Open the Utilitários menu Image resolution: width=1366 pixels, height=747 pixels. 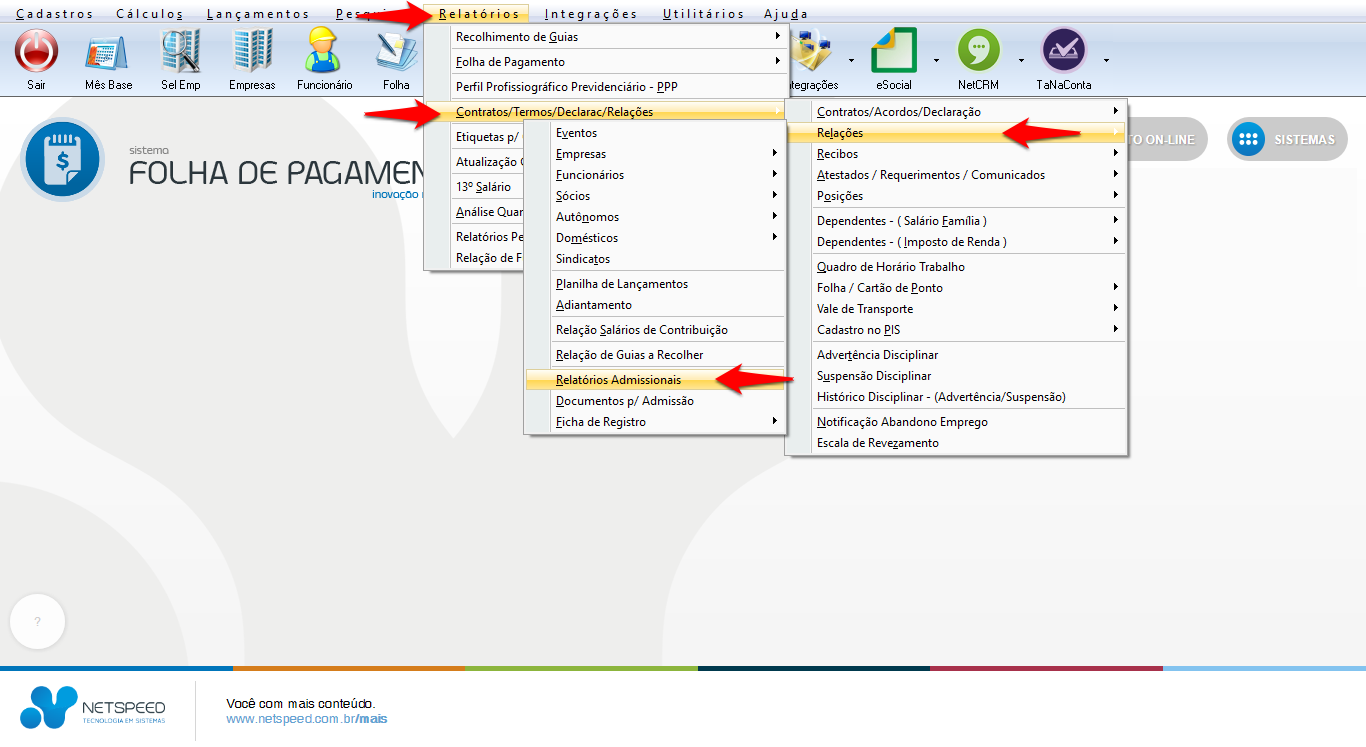[703, 14]
